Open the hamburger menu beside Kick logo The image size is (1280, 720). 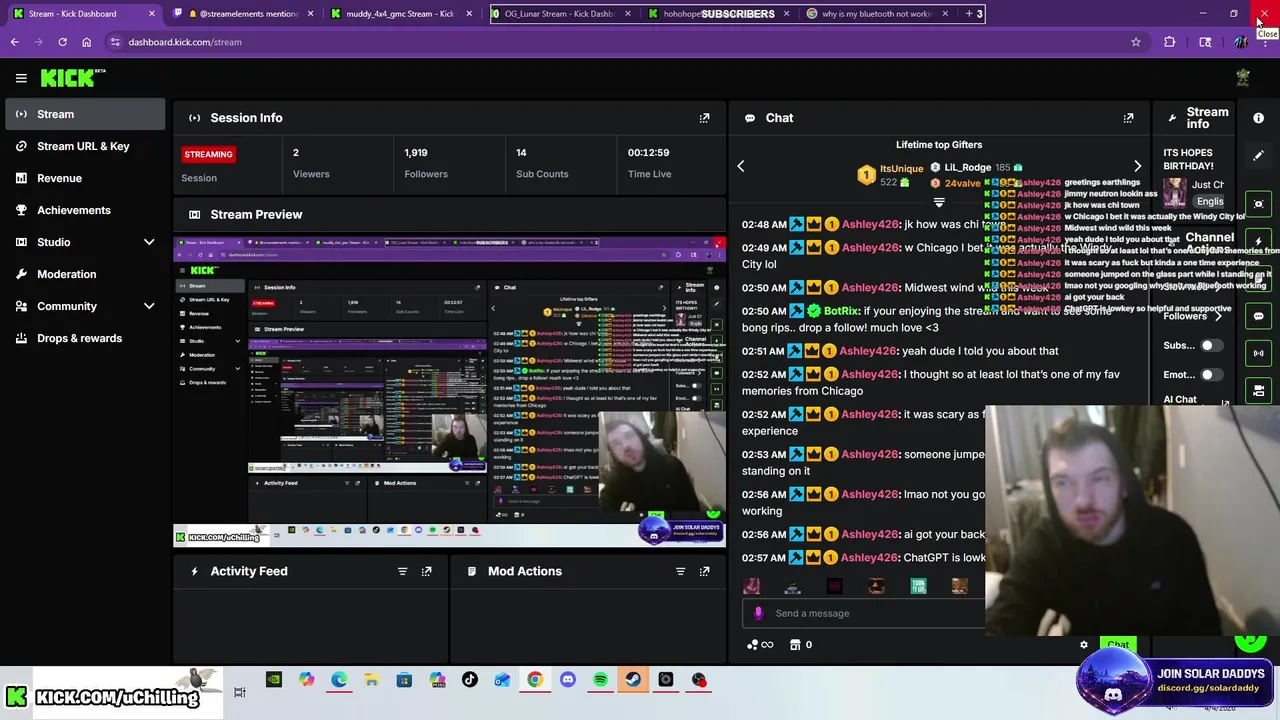21,78
